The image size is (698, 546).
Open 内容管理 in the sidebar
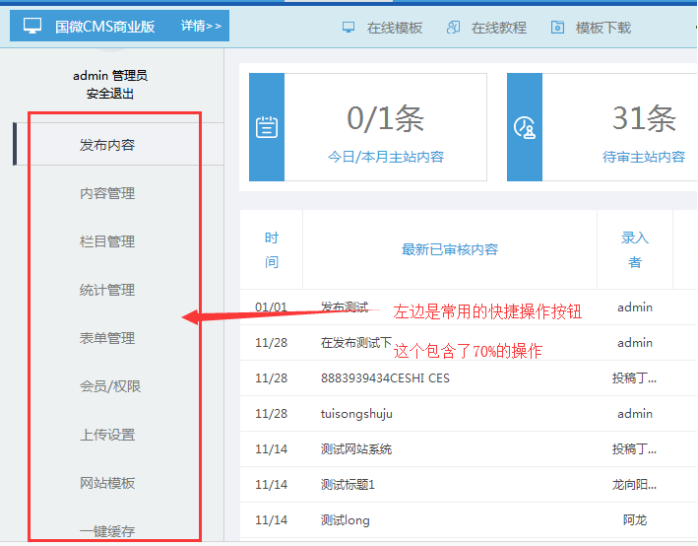coord(107,193)
